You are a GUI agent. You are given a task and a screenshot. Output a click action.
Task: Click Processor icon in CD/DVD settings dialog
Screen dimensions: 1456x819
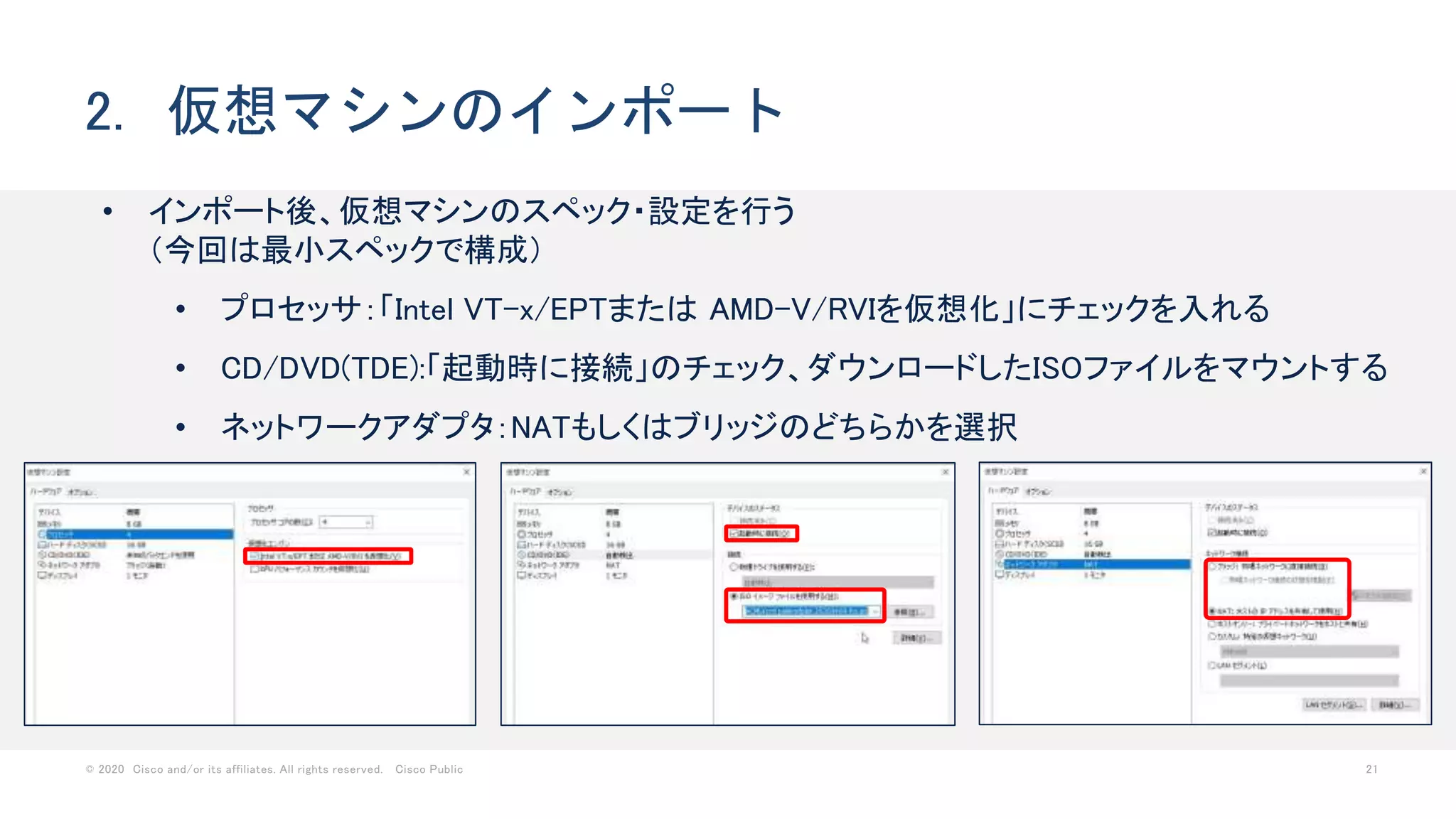click(x=522, y=535)
